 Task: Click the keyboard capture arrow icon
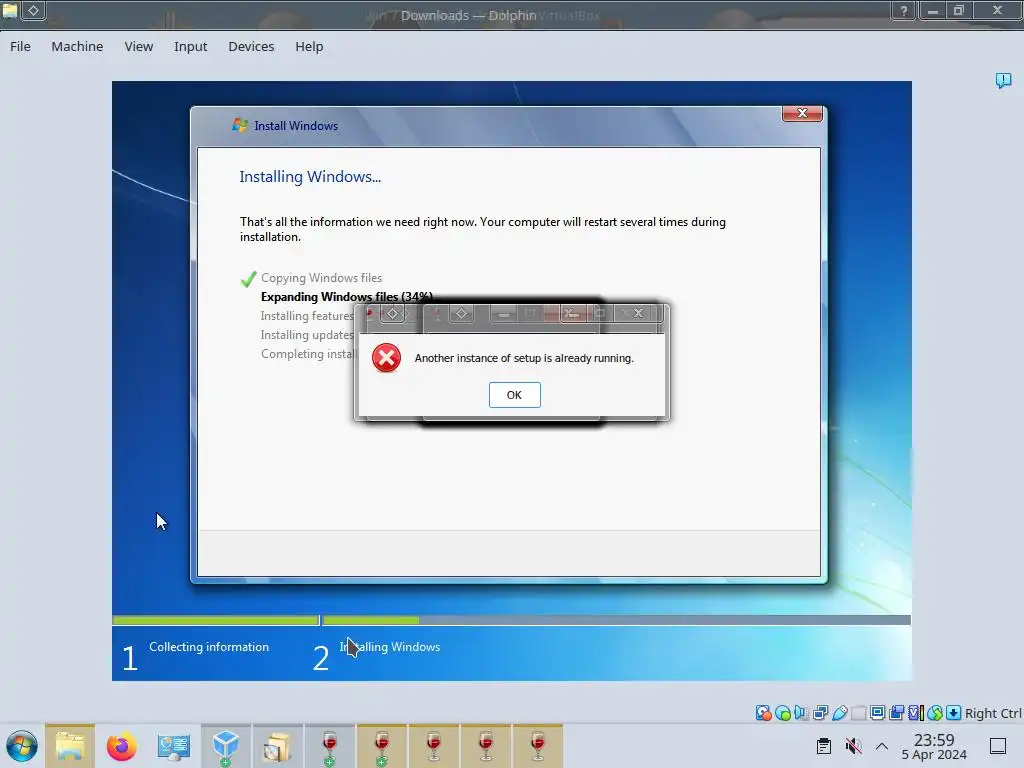[953, 713]
